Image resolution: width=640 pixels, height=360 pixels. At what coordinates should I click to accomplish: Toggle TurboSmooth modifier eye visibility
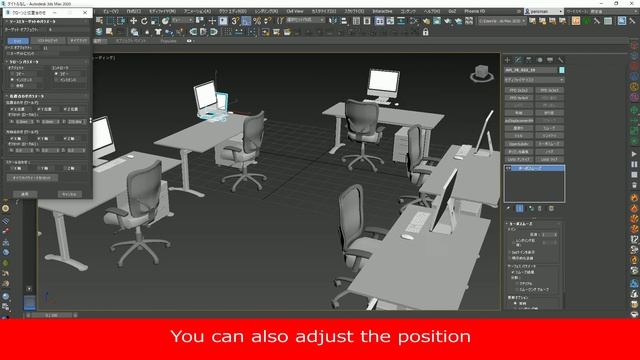508,168
